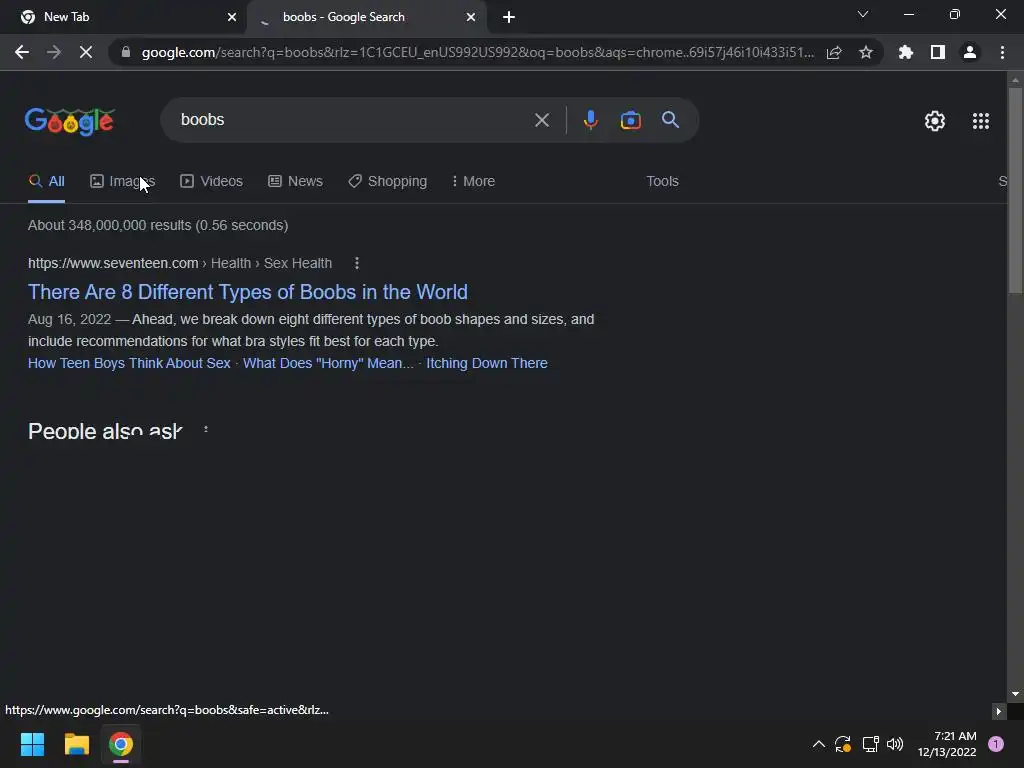Switch to the New Tab tab

[x=123, y=17]
